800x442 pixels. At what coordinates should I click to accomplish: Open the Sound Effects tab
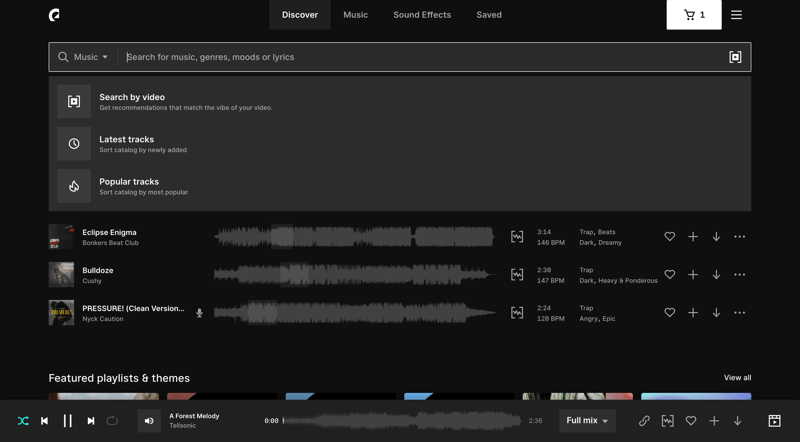(x=422, y=15)
